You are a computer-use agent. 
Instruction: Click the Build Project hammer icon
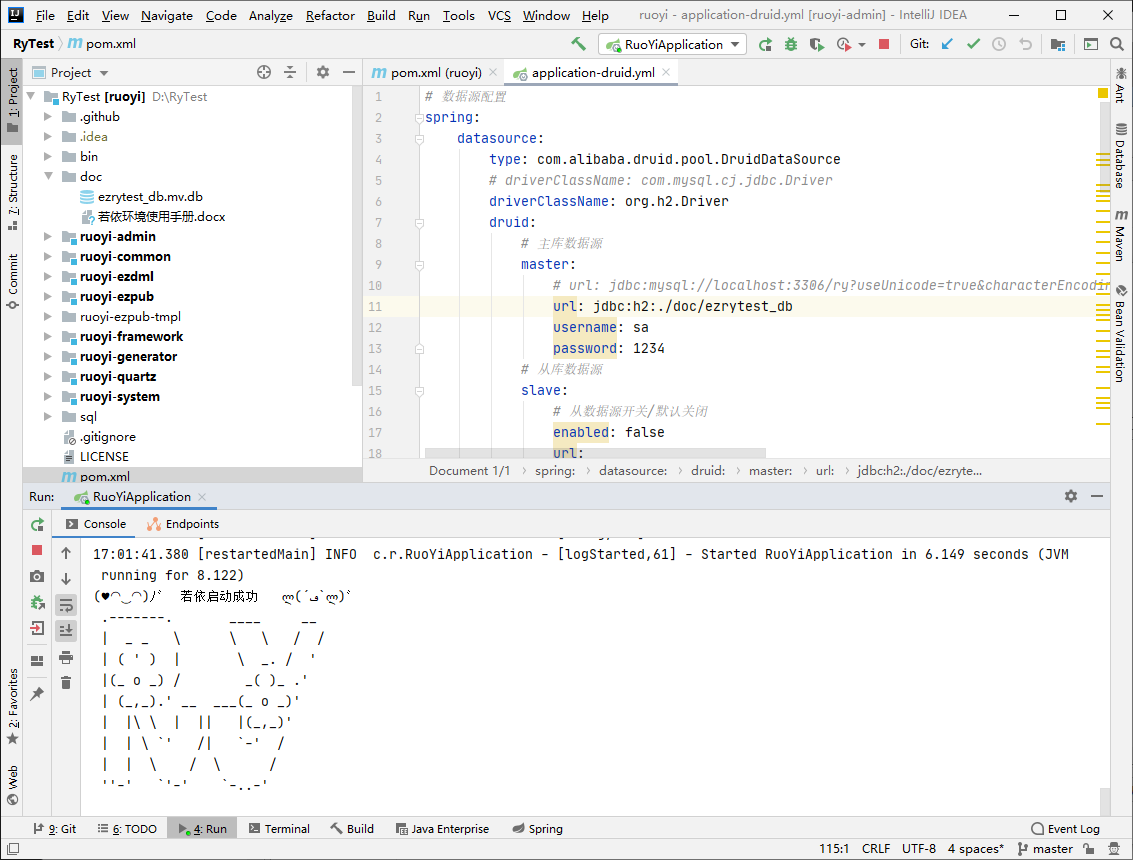click(x=578, y=44)
